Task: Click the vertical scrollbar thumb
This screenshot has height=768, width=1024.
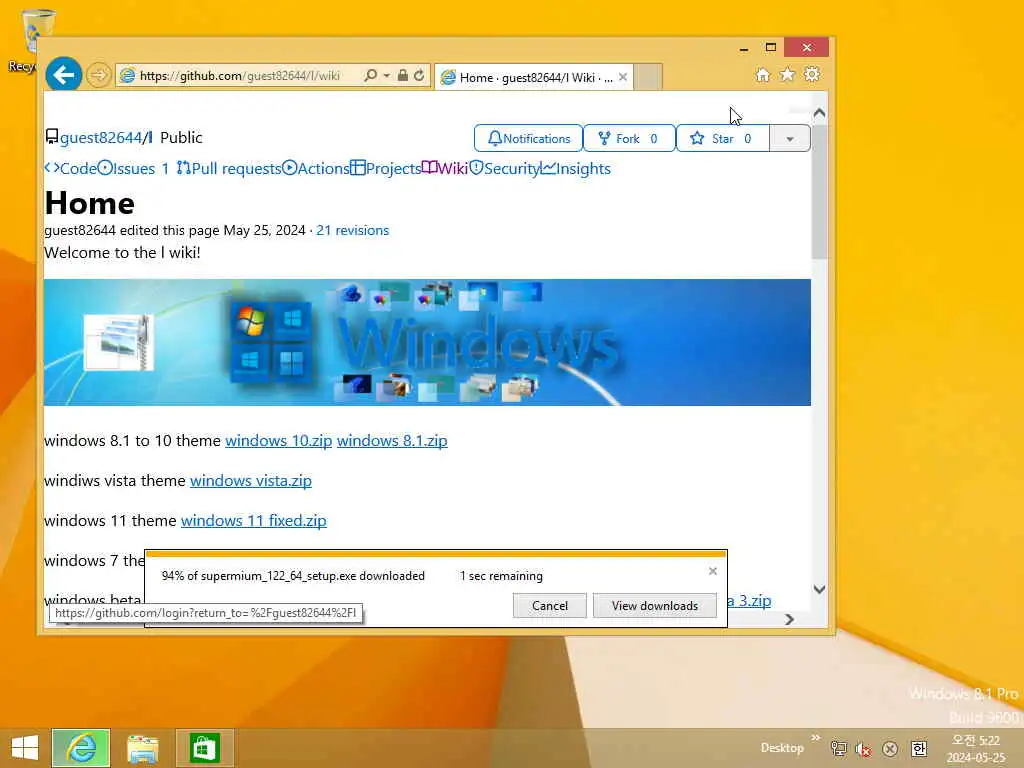Action: (x=820, y=191)
